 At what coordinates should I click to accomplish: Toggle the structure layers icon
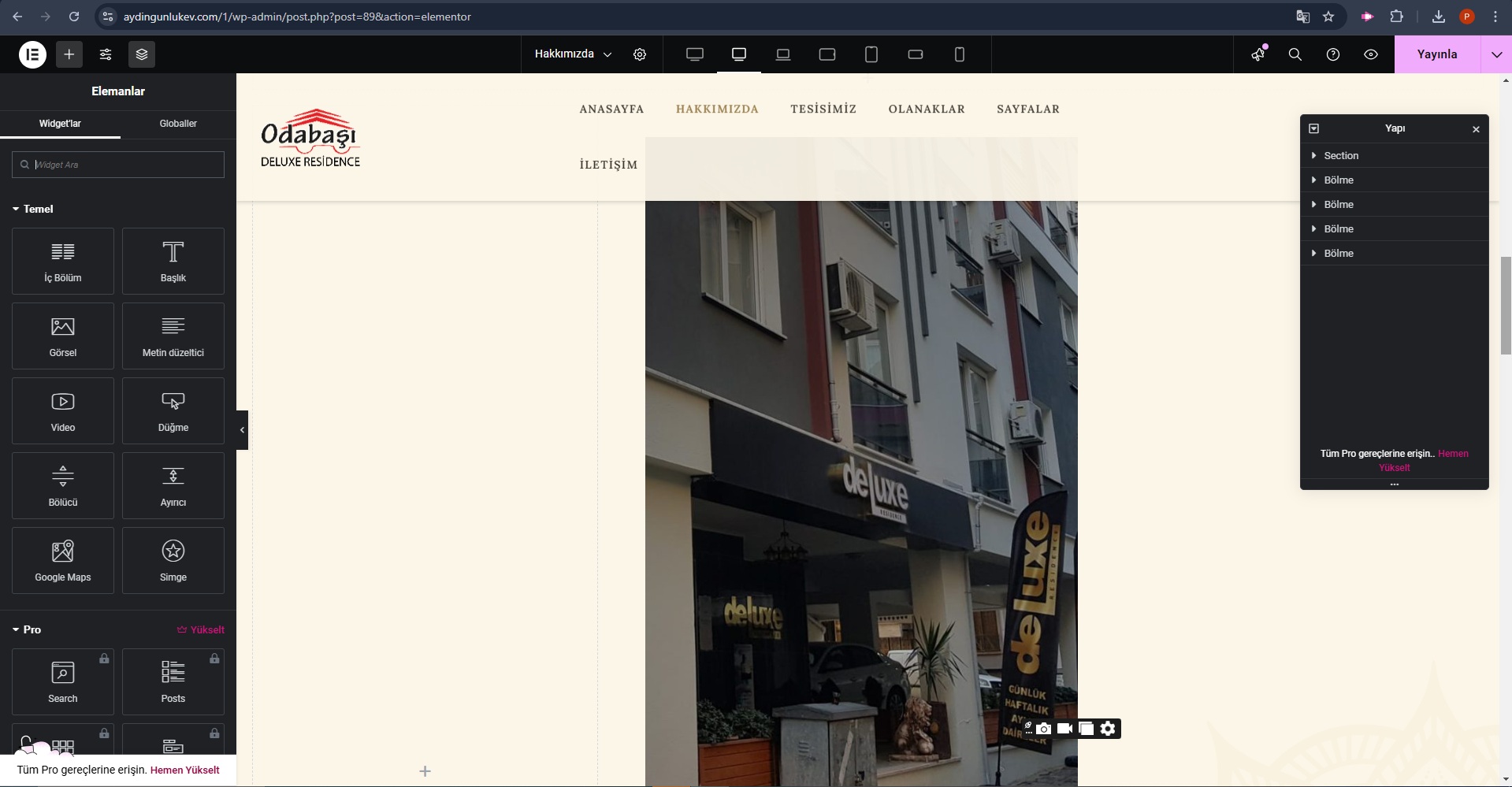[142, 54]
